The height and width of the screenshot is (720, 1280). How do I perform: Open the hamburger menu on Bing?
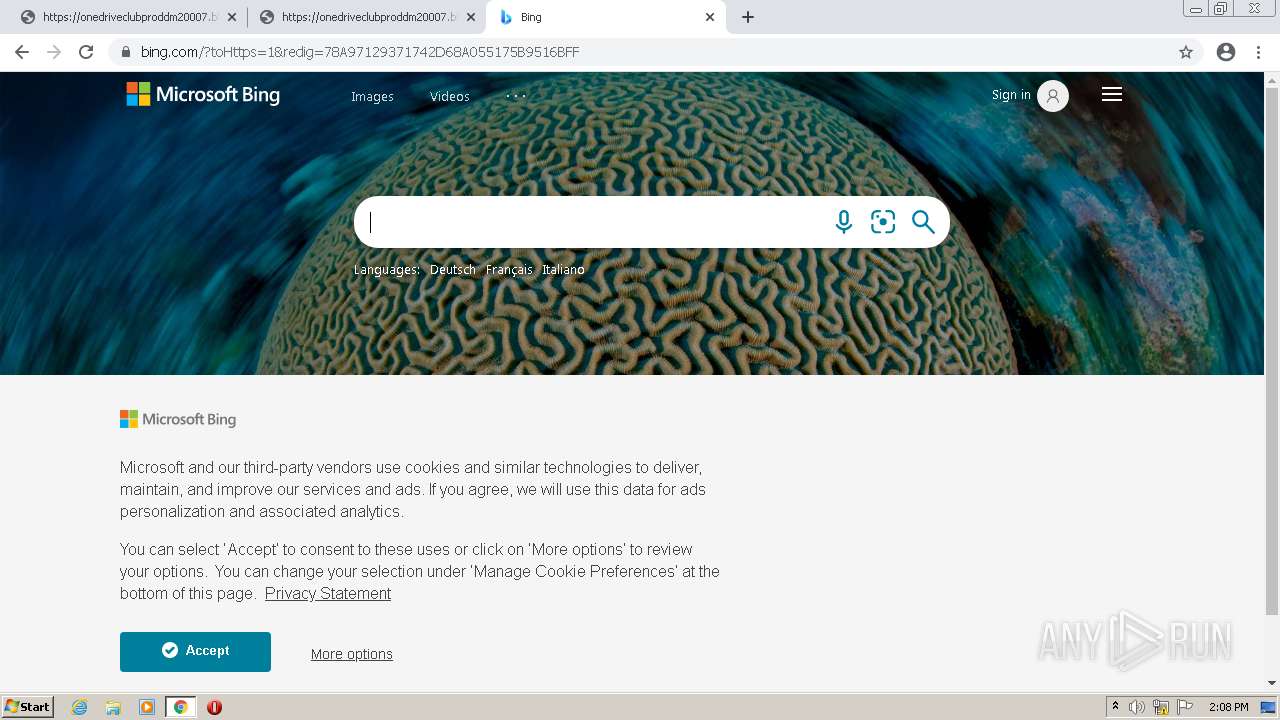pyautogui.click(x=1112, y=94)
